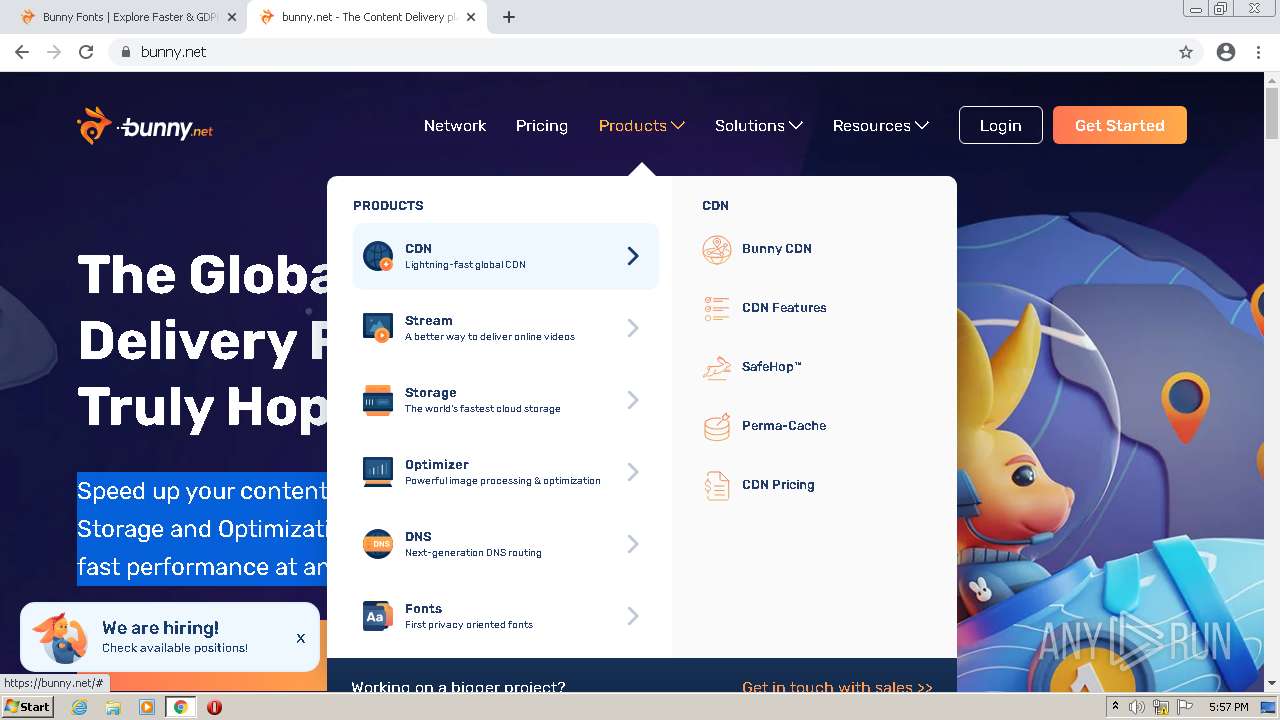Select the bunny.net browser tab

(x=367, y=17)
